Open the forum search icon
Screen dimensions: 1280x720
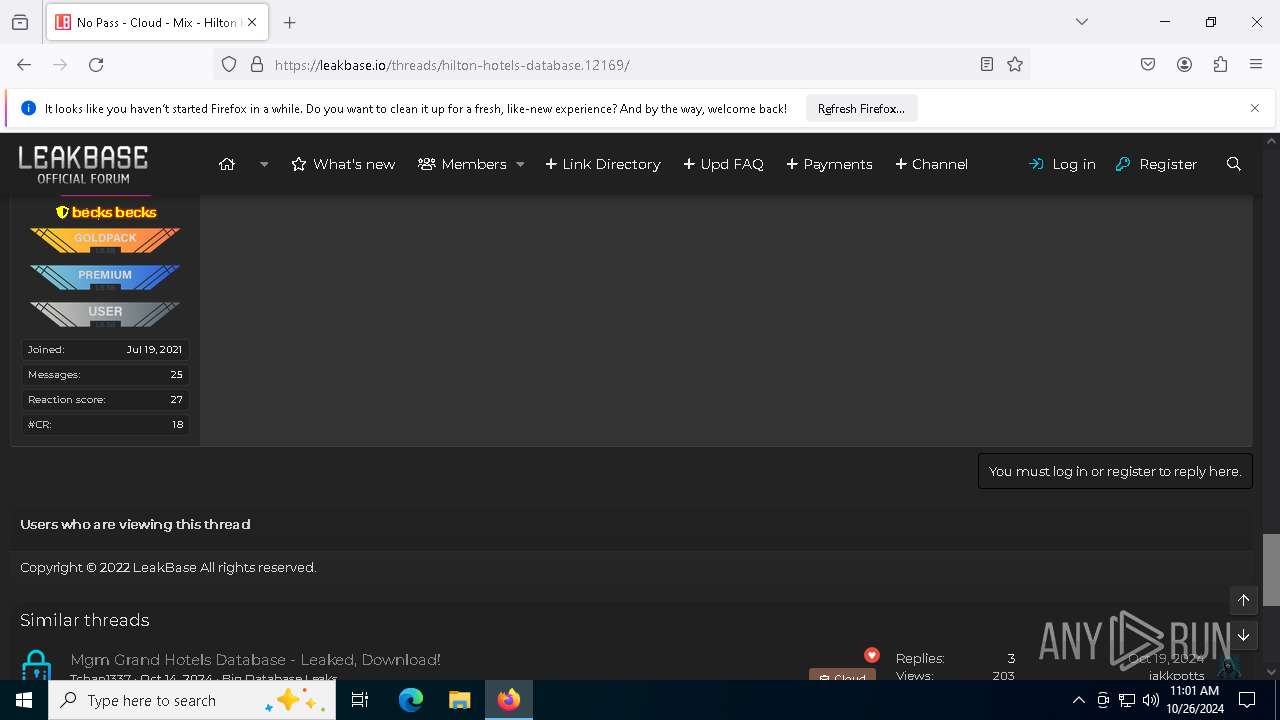[1234, 164]
